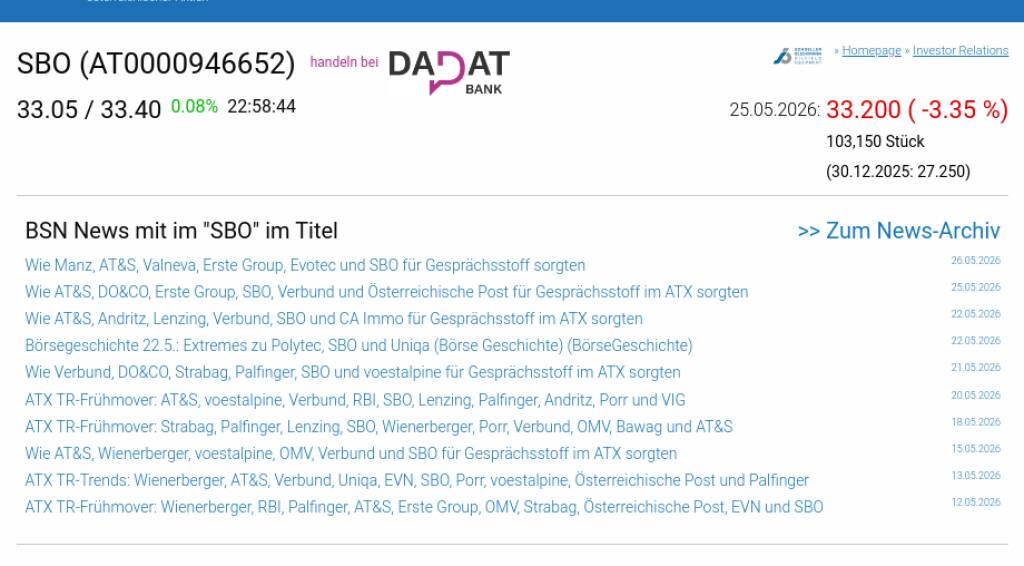Open Zum News-Archiv link
This screenshot has height=566, width=1024.
[x=899, y=230]
